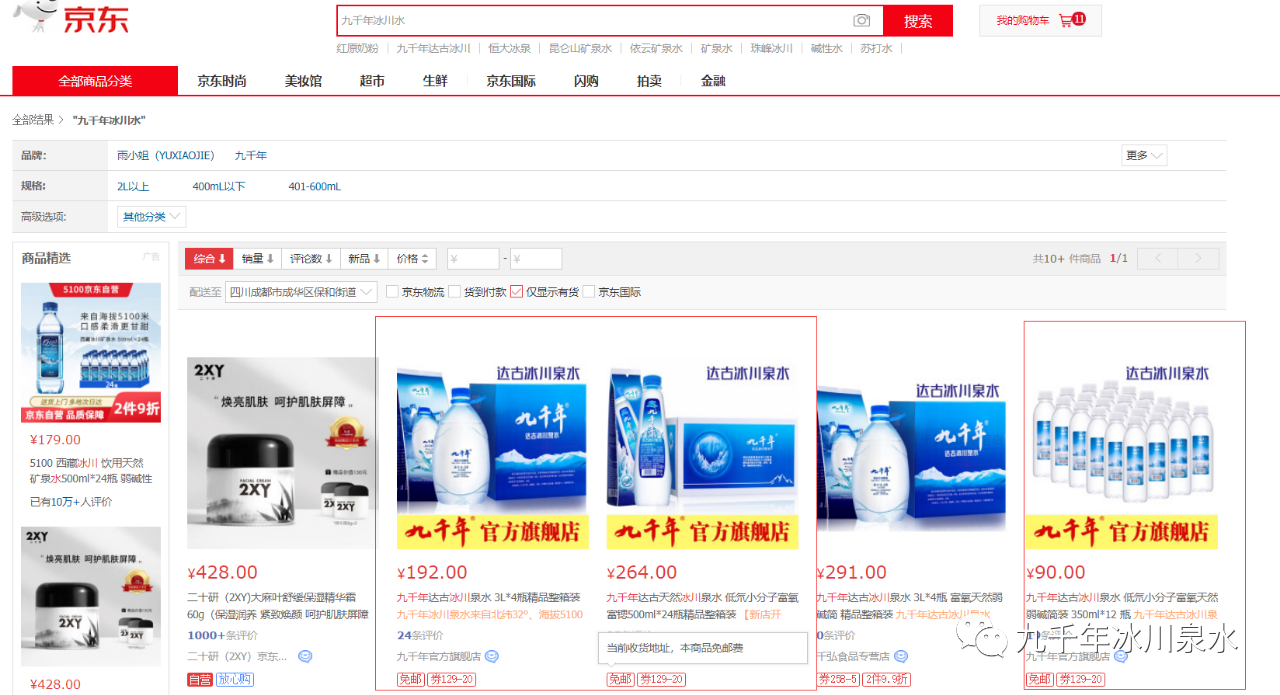Click 券258-5 coupon tag
The image size is (1280, 695).
tap(839, 680)
